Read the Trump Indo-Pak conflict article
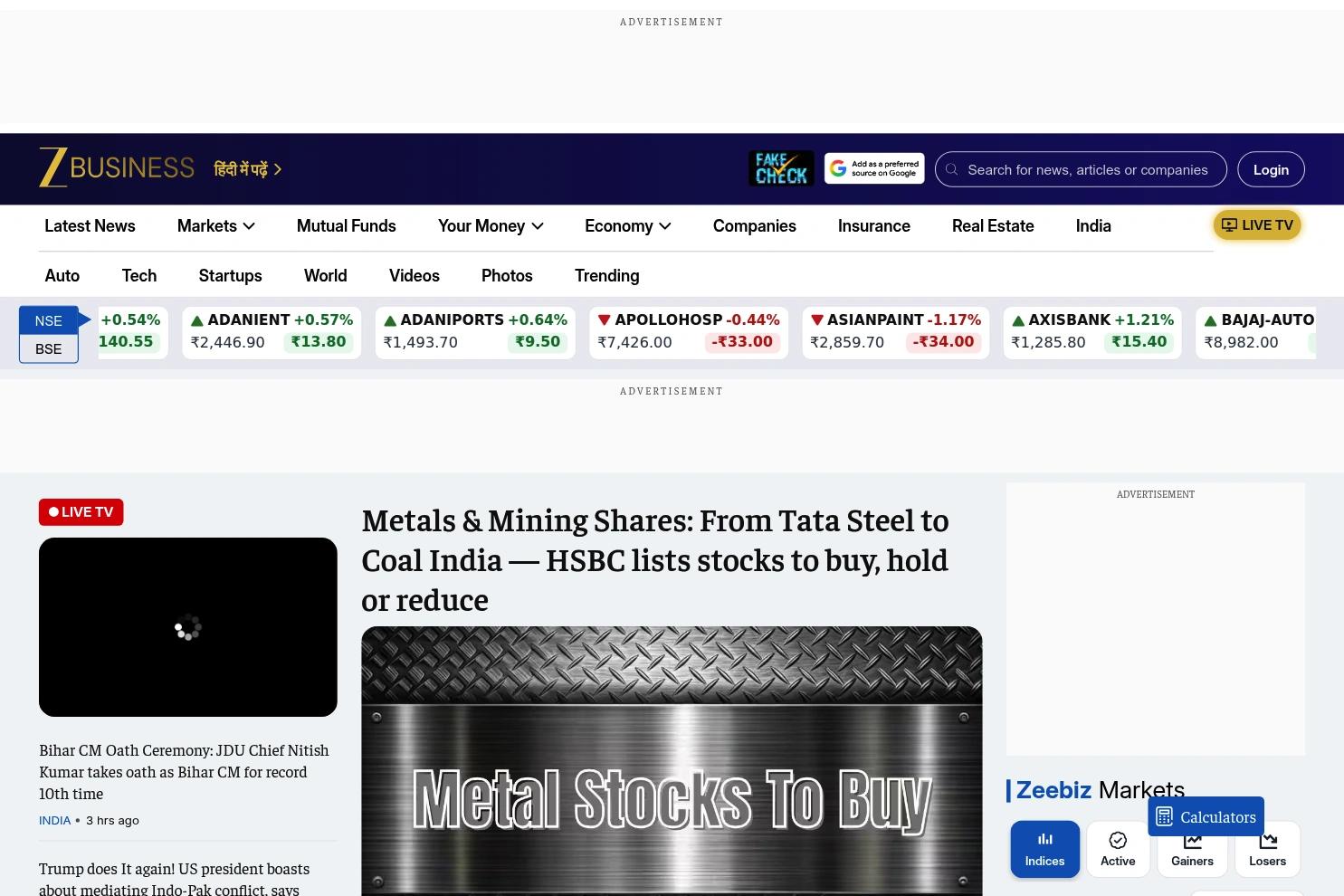 tap(175, 878)
